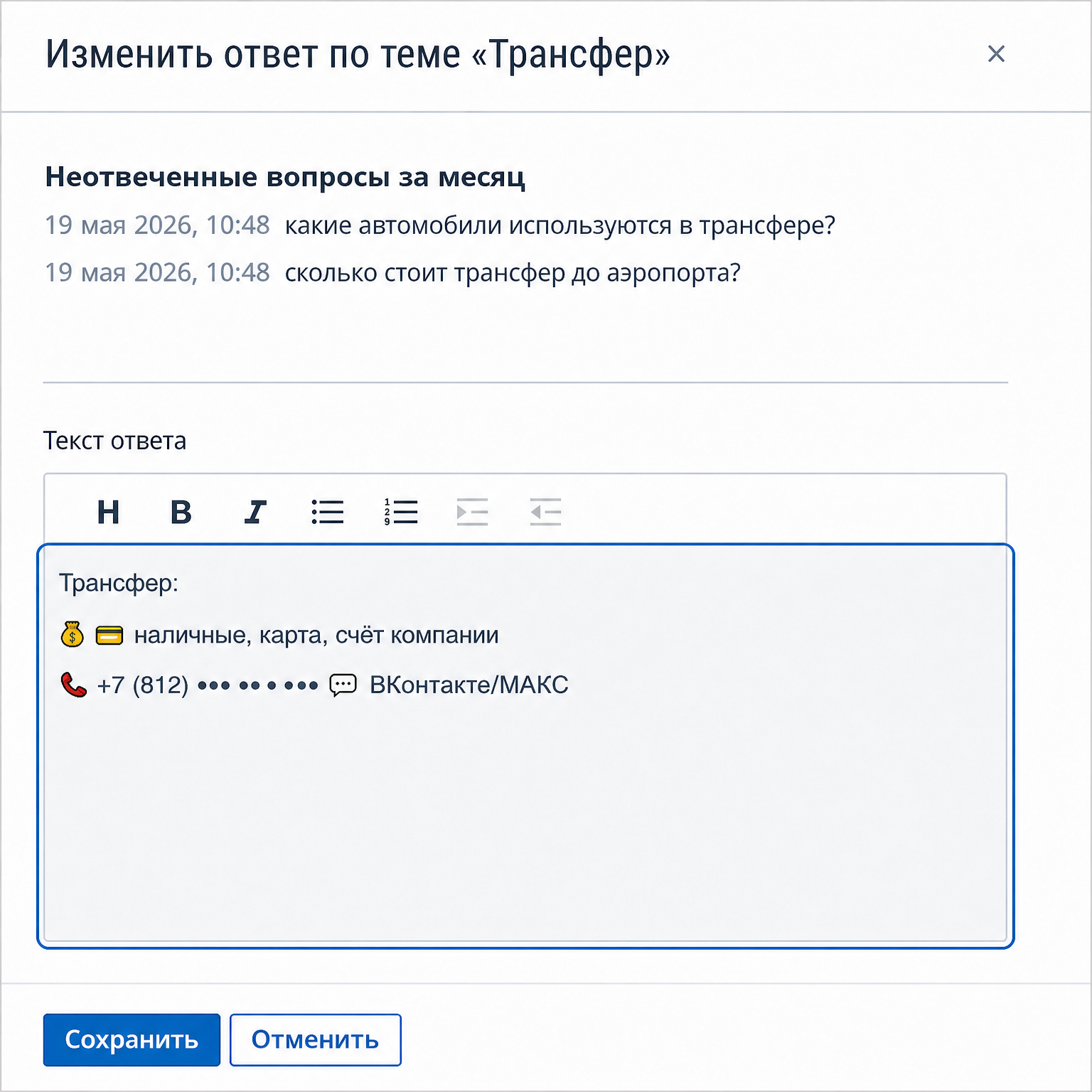Close the edit answer dialog

pos(996,53)
